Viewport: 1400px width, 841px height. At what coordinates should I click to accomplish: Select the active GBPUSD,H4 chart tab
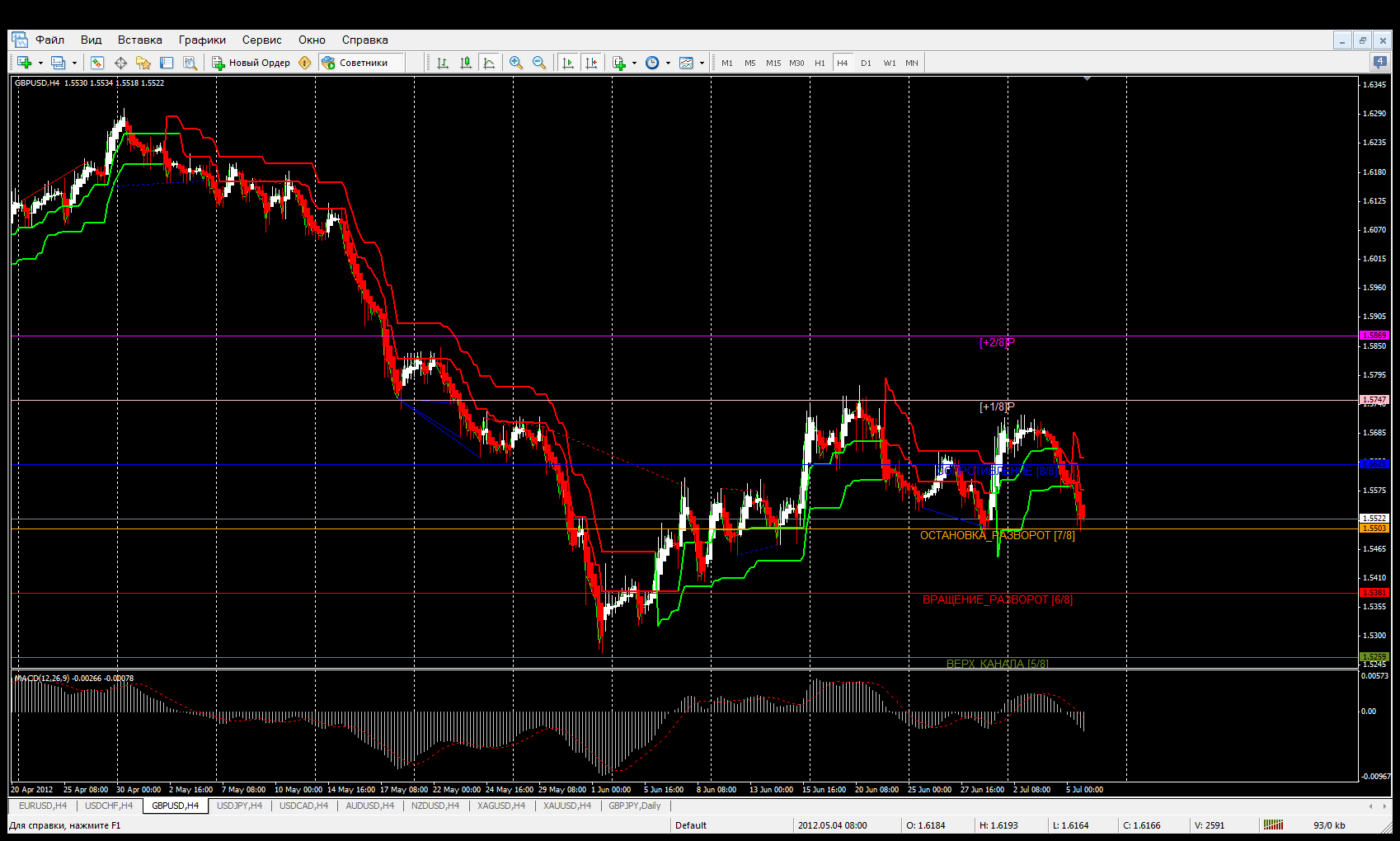click(x=175, y=806)
